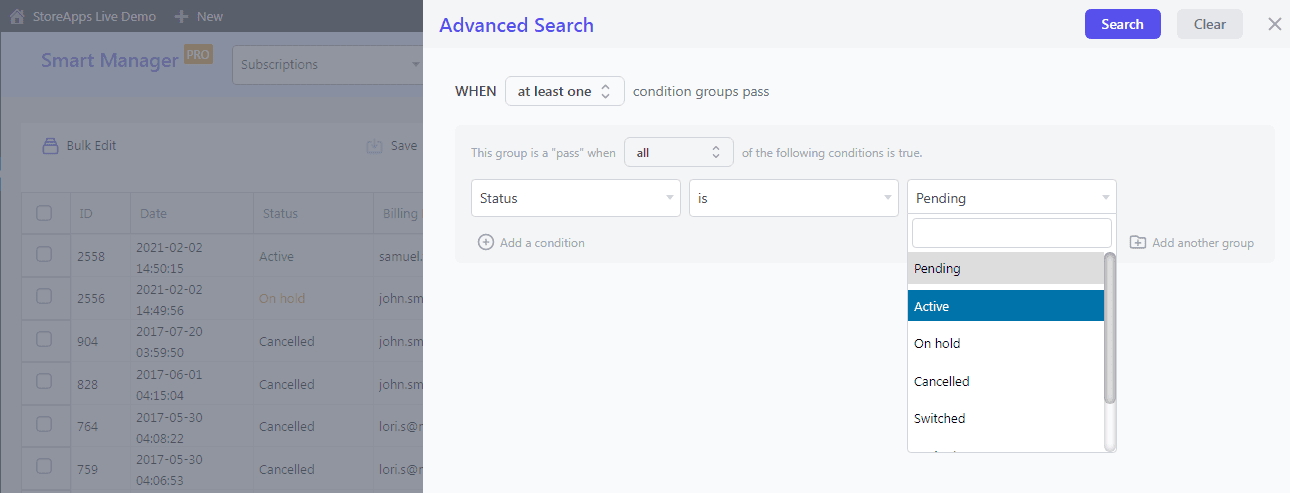Click the Bulk Edit briefcase icon
This screenshot has height=493, width=1290.
50,146
